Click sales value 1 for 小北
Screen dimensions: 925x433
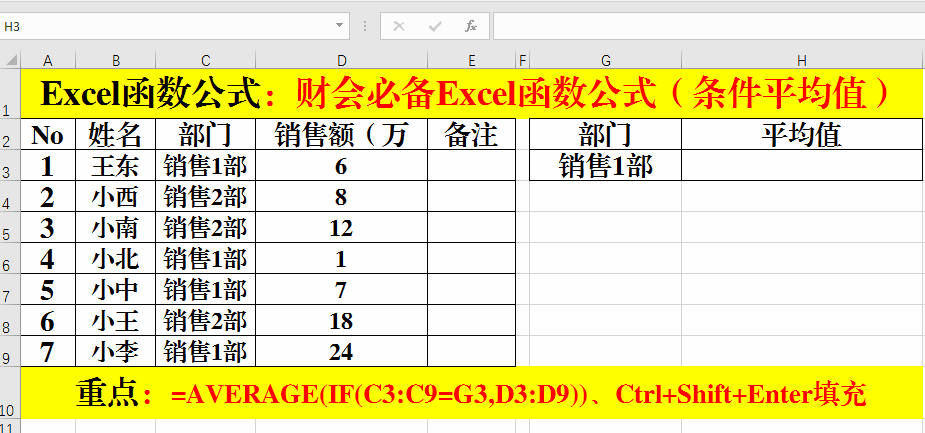pos(342,258)
